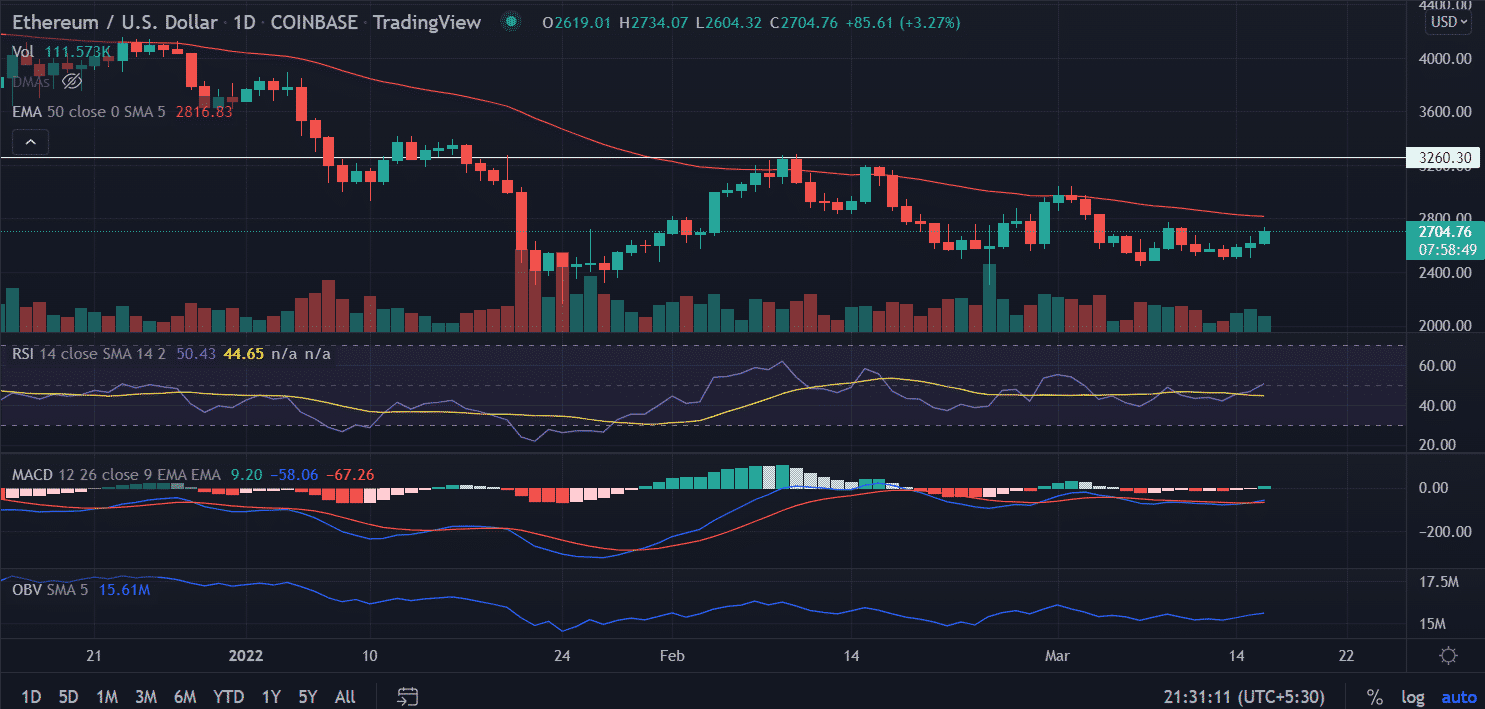1485x709 pixels.
Task: Click the 1D interval in chart title
Action: point(243,22)
